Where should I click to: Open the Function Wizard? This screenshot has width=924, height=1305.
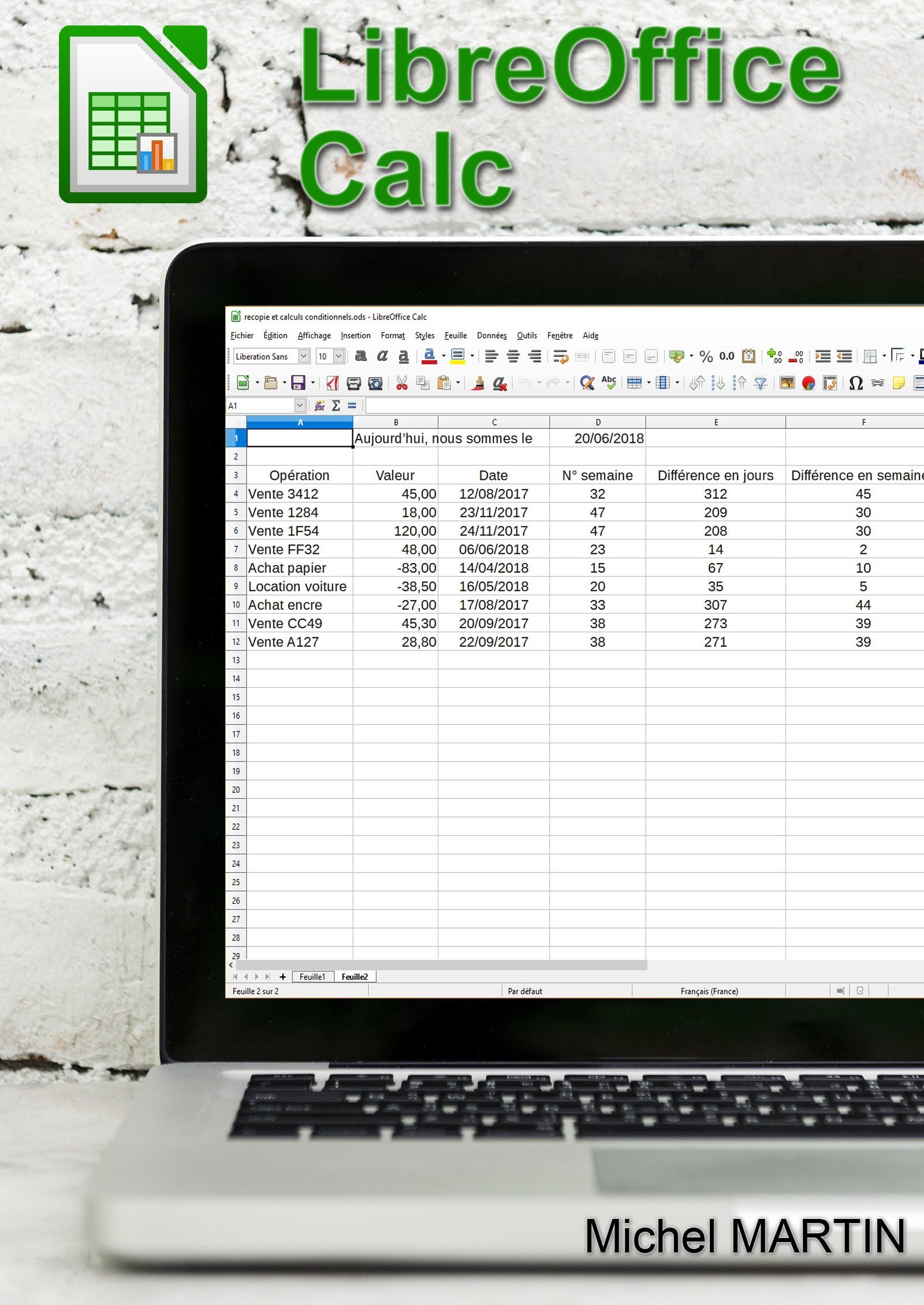319,405
